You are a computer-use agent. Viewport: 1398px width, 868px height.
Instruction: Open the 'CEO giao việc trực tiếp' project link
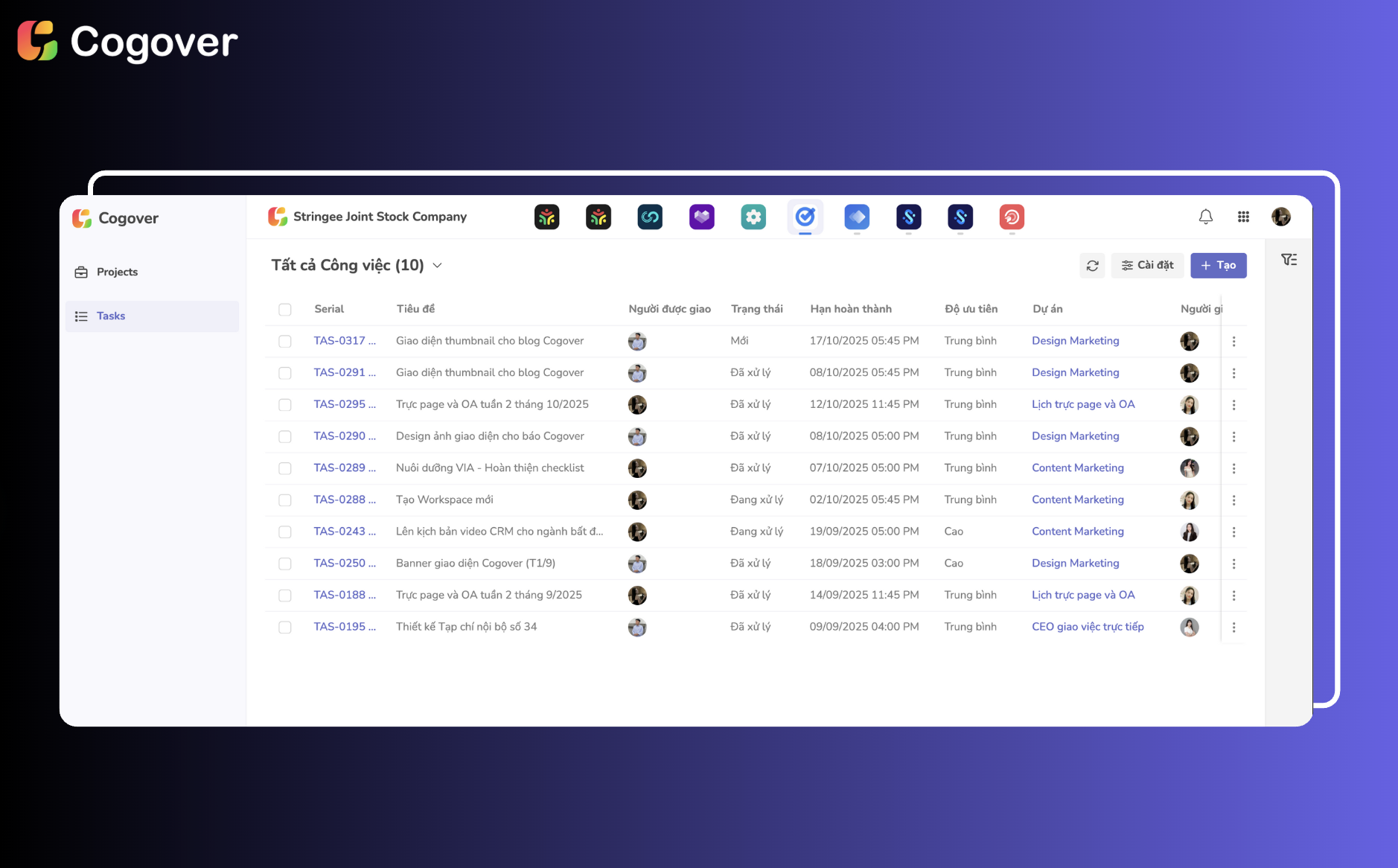[1088, 627]
